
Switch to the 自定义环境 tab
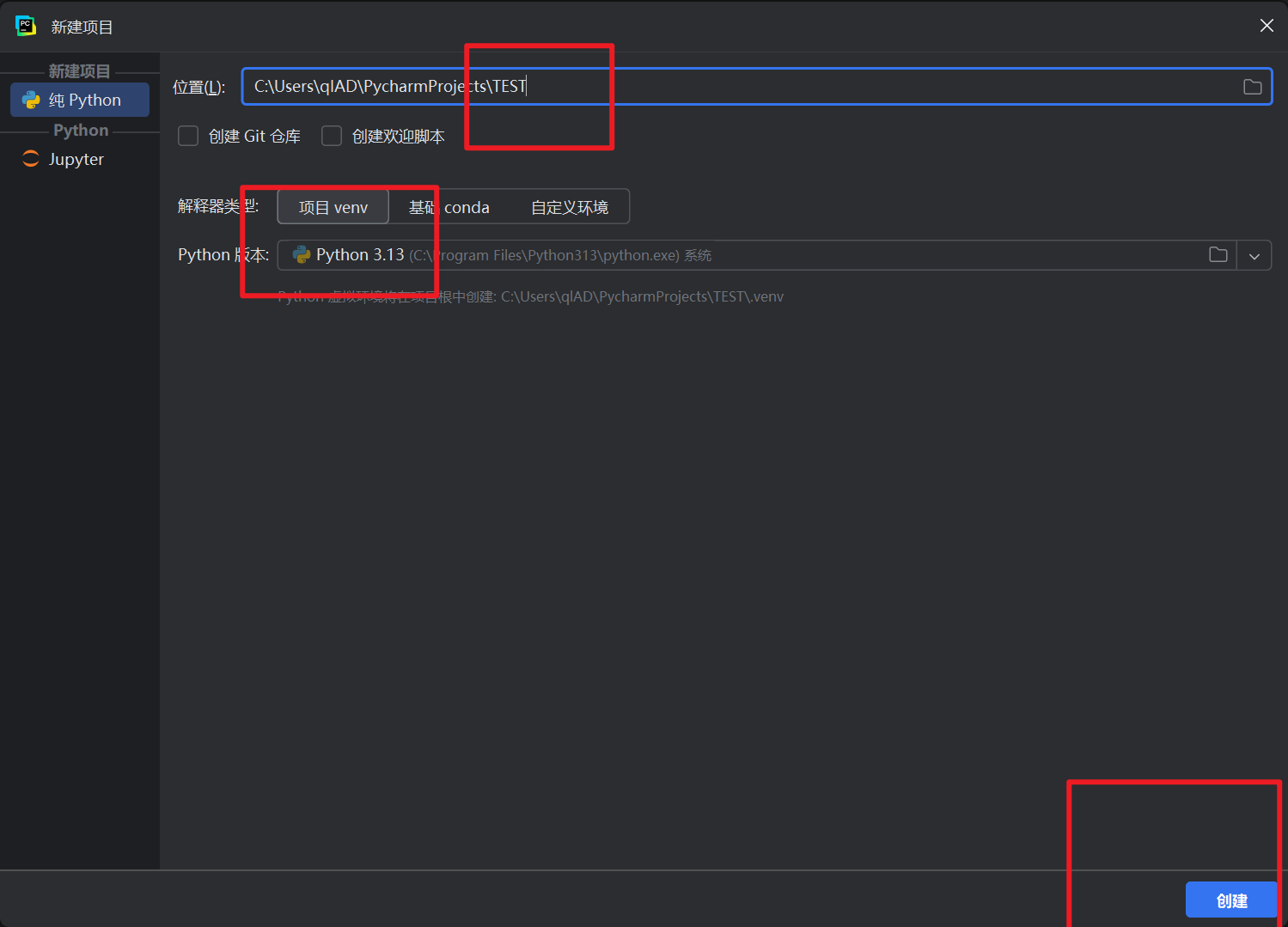(570, 207)
